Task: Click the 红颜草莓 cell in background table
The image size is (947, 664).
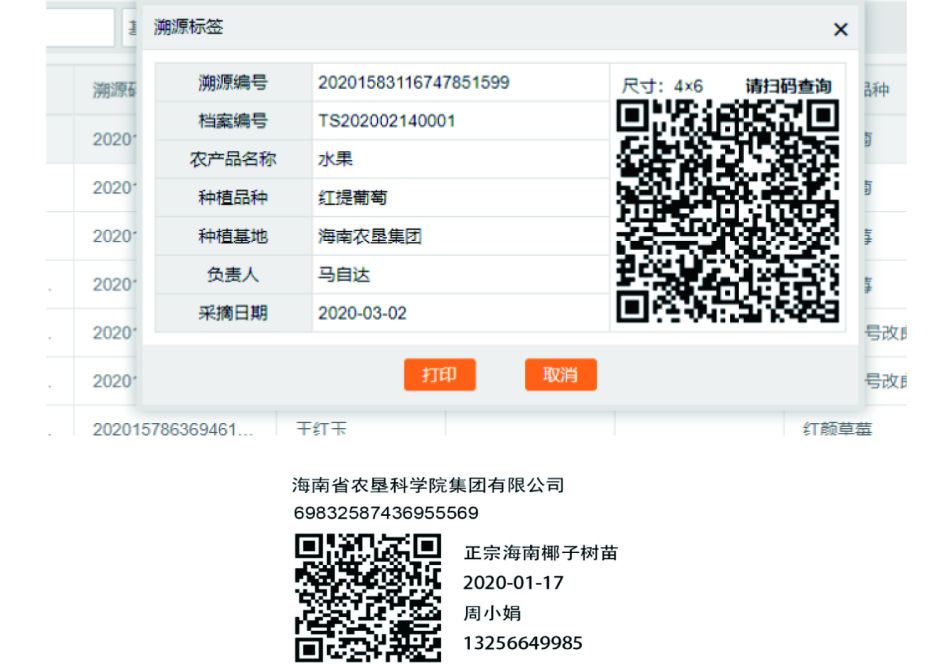Action: tap(837, 429)
